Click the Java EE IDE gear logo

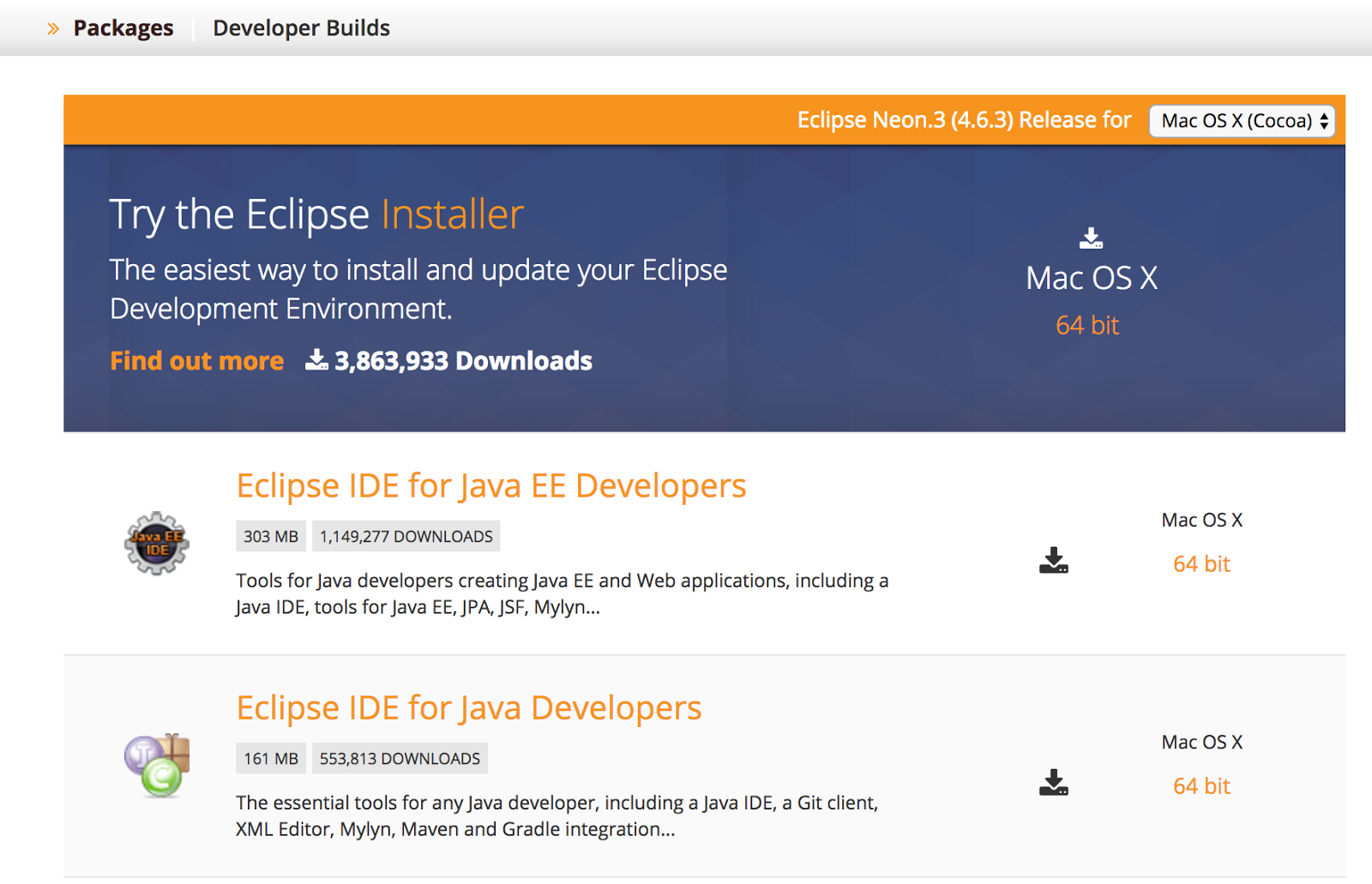[x=157, y=544]
